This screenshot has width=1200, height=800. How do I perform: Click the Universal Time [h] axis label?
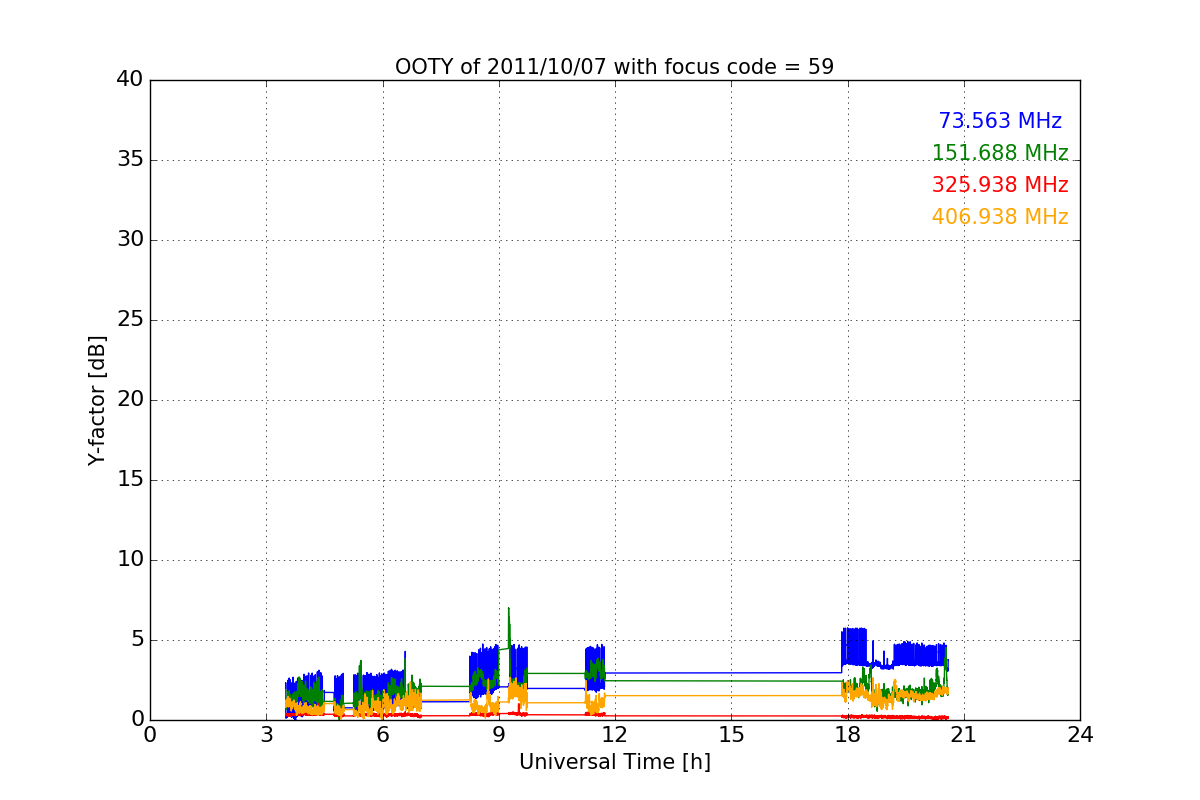[614, 762]
